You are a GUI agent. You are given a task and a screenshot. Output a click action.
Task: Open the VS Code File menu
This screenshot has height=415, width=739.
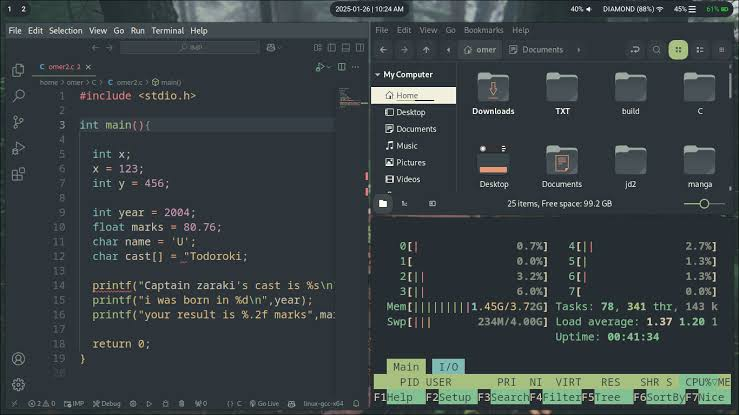[15, 31]
